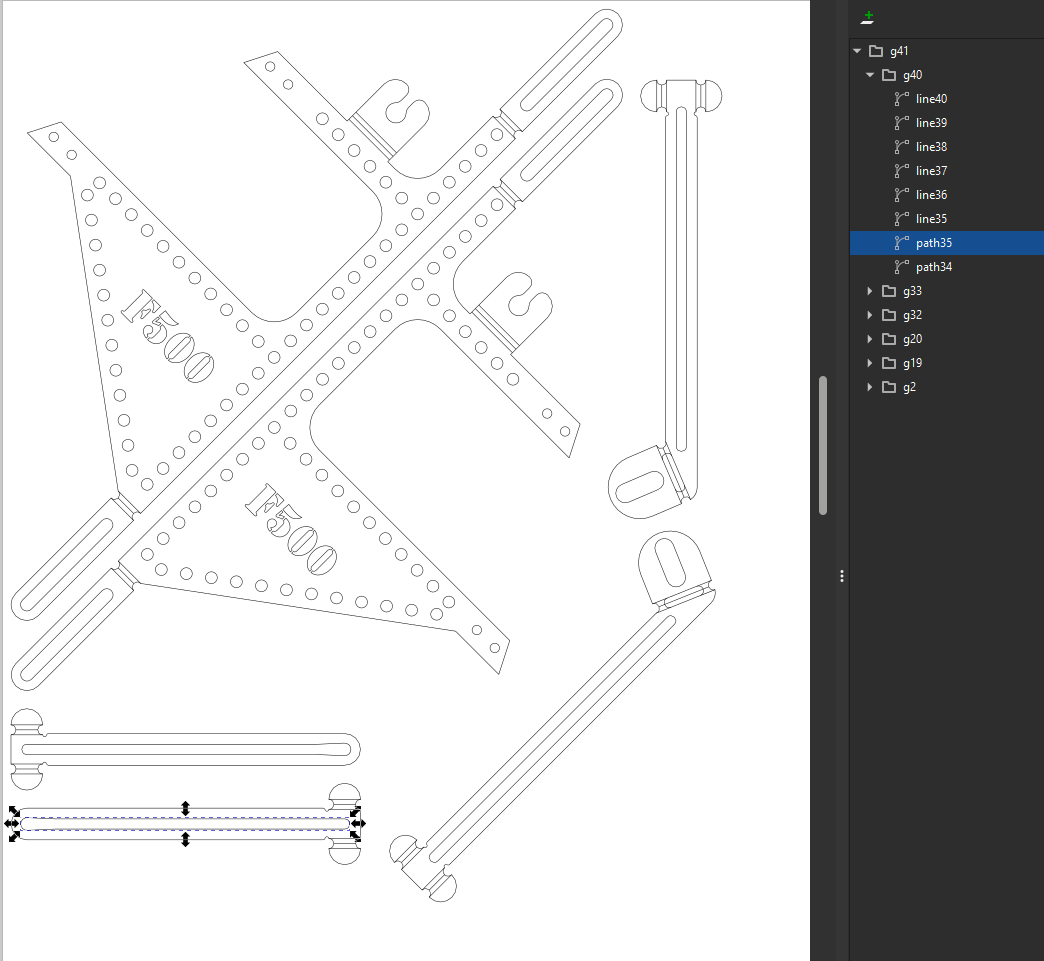Click the top-center scale handle of selection
The height and width of the screenshot is (961, 1044).
coord(185,807)
